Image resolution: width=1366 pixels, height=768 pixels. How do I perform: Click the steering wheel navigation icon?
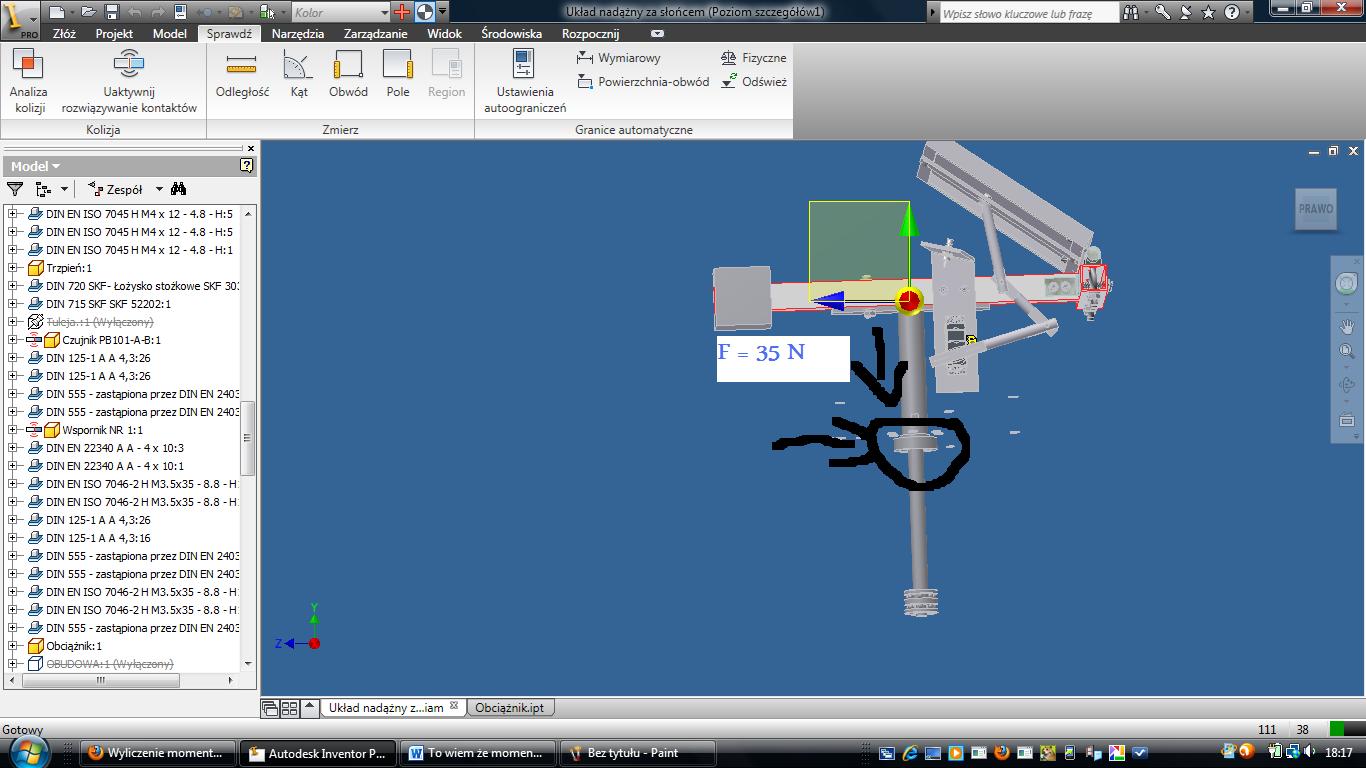1347,284
